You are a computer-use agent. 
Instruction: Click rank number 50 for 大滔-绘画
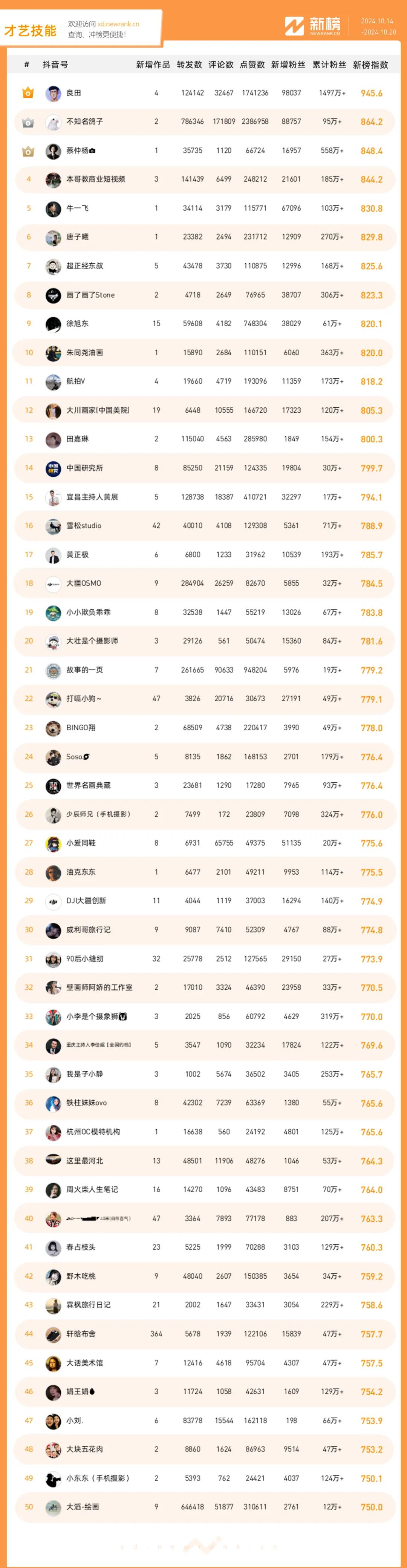coord(29,1507)
